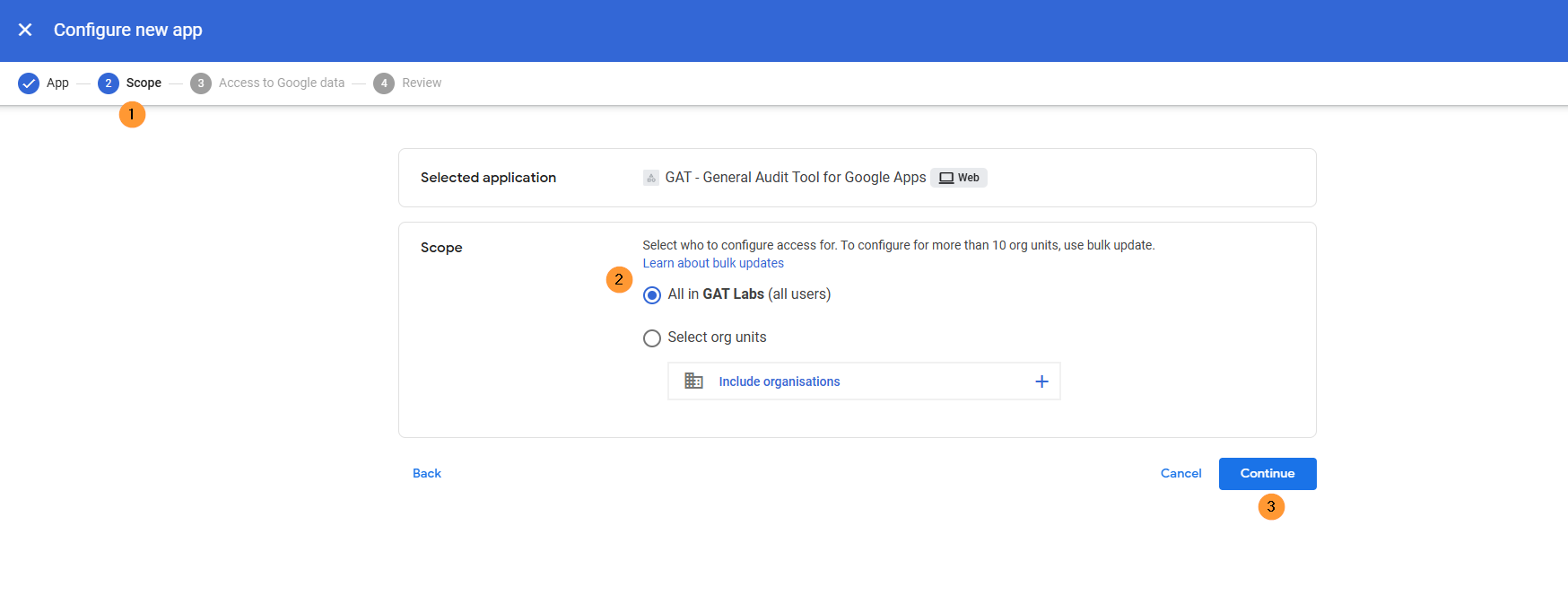The width and height of the screenshot is (1568, 596).
Task: Close the Configure new app dialog
Action: (25, 30)
